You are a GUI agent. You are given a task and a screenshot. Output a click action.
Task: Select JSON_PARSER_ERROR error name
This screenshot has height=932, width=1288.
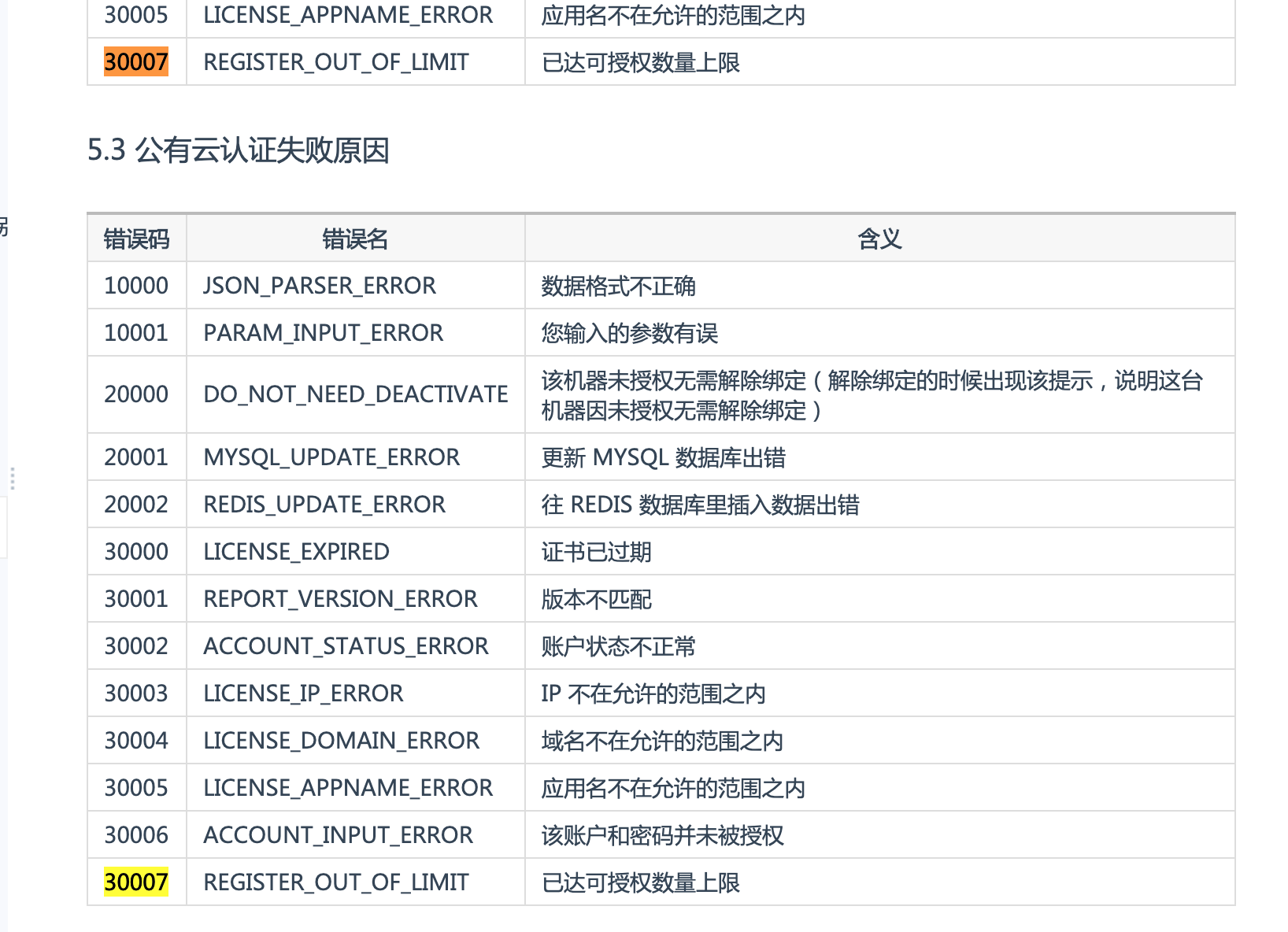click(x=320, y=285)
